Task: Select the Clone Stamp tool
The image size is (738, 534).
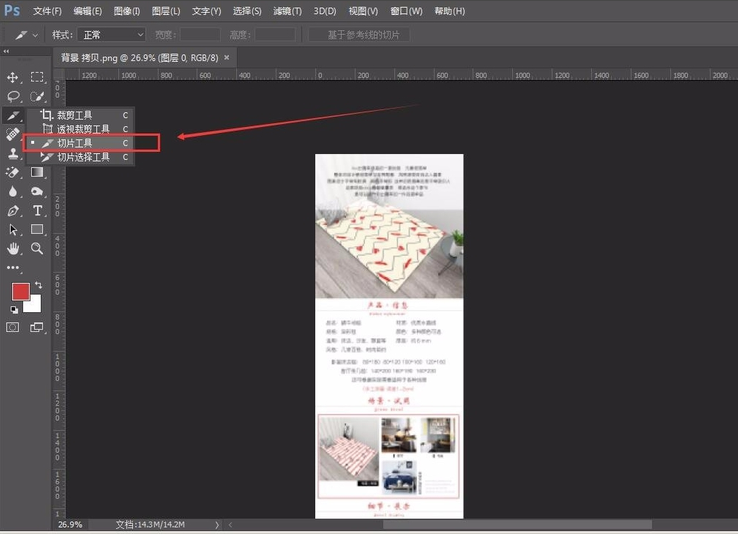Action: coord(14,154)
